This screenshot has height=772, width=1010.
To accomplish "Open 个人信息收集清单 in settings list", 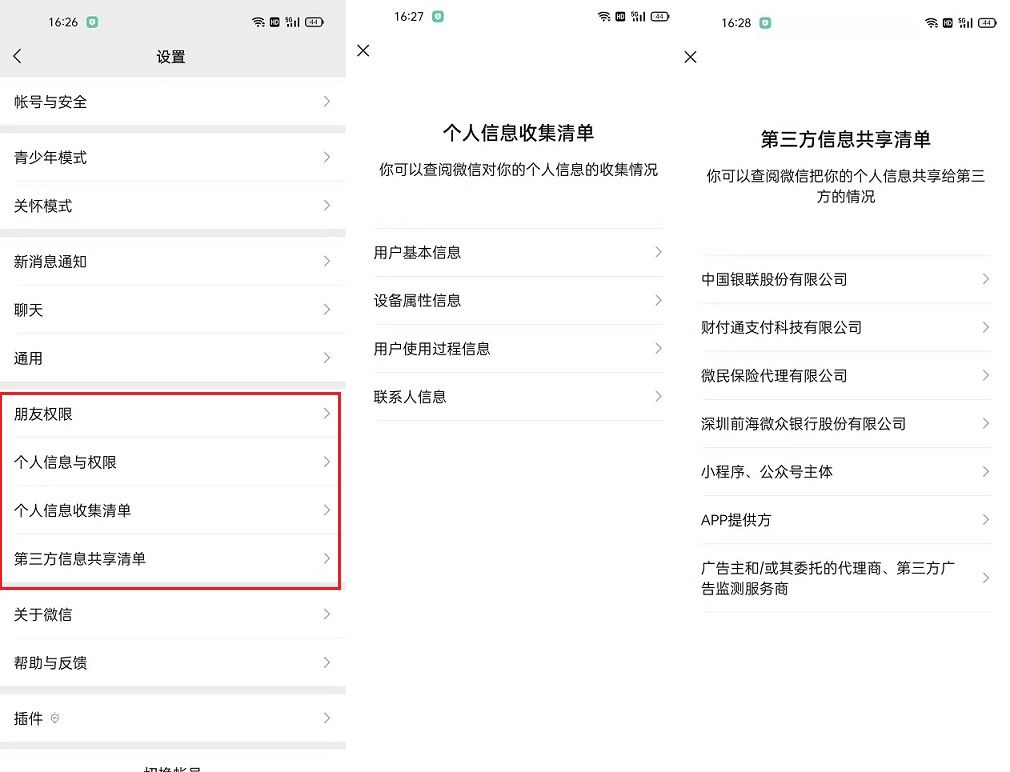I will coord(171,510).
